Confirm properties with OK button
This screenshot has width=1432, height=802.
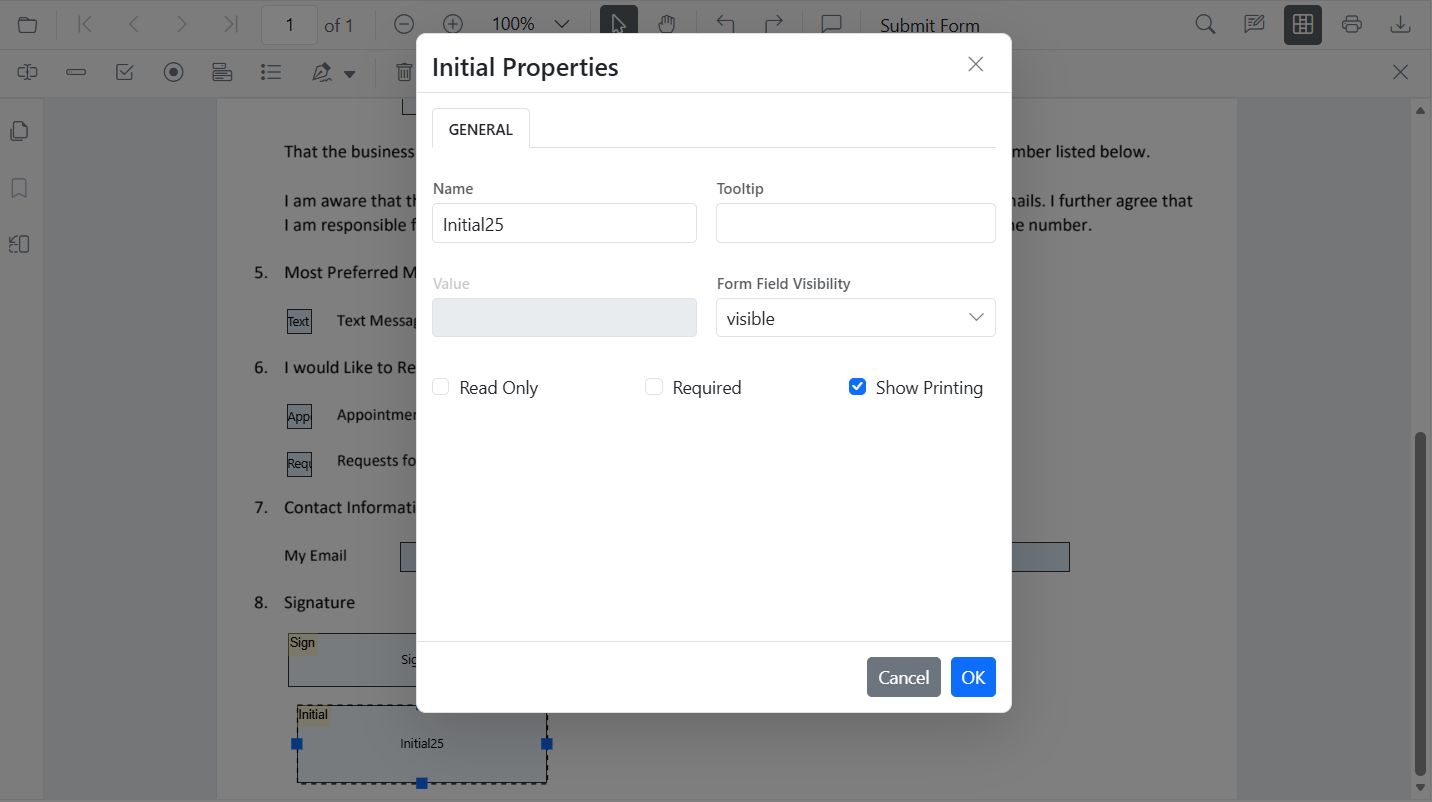pyautogui.click(x=972, y=677)
